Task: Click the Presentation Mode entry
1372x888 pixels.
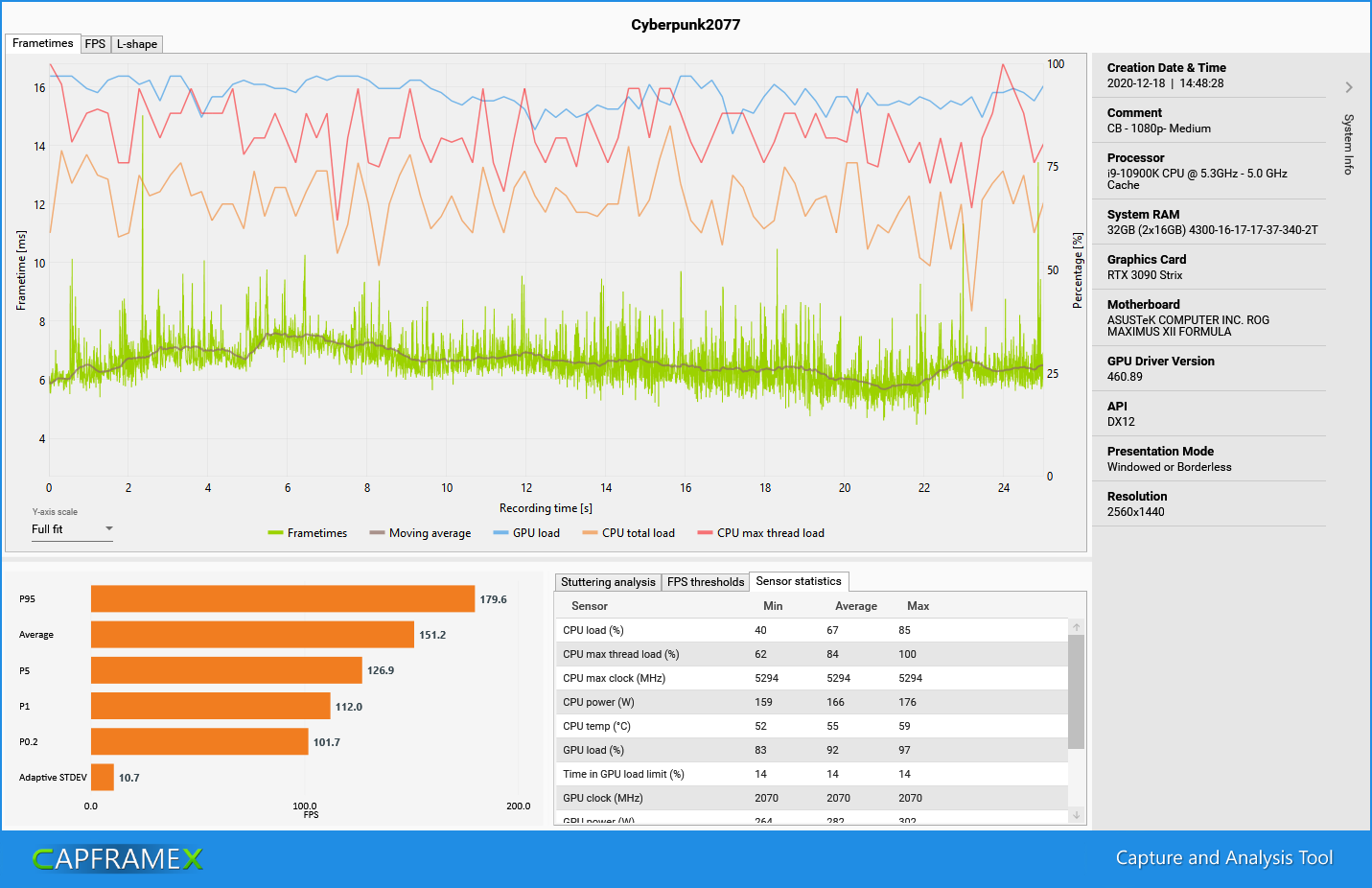Action: pyautogui.click(x=1209, y=459)
